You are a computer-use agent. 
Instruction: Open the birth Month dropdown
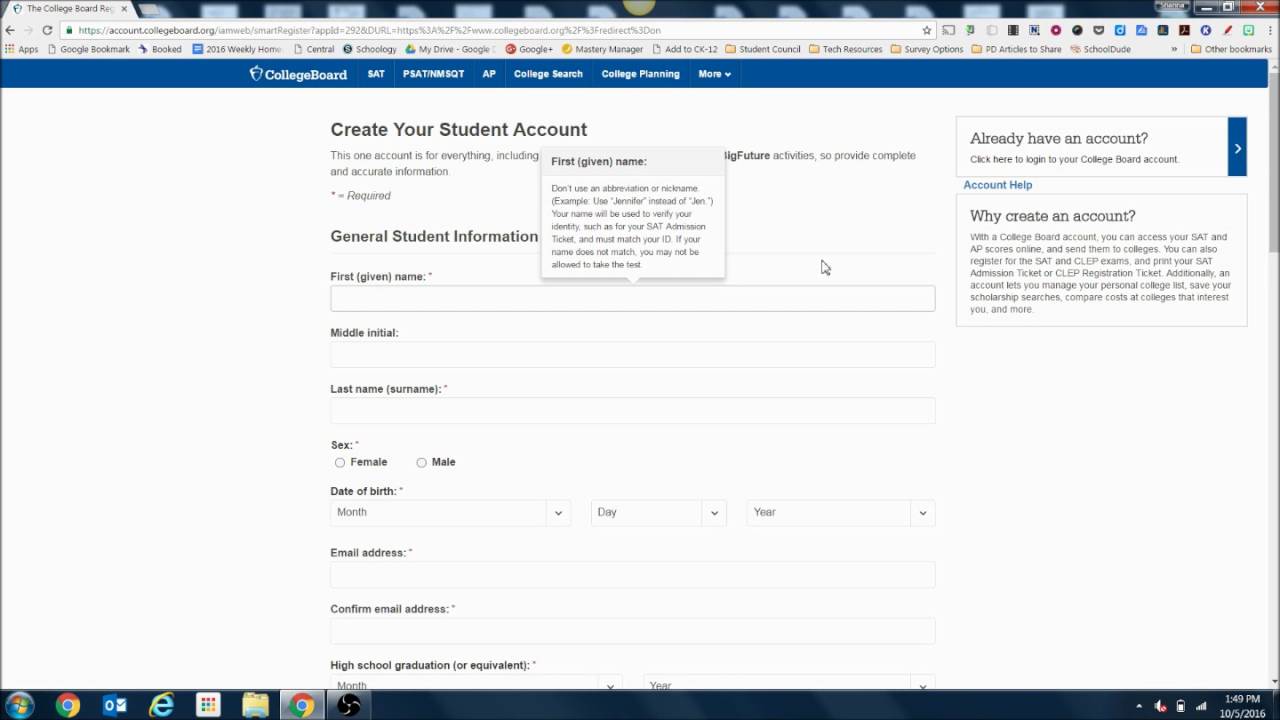click(450, 512)
